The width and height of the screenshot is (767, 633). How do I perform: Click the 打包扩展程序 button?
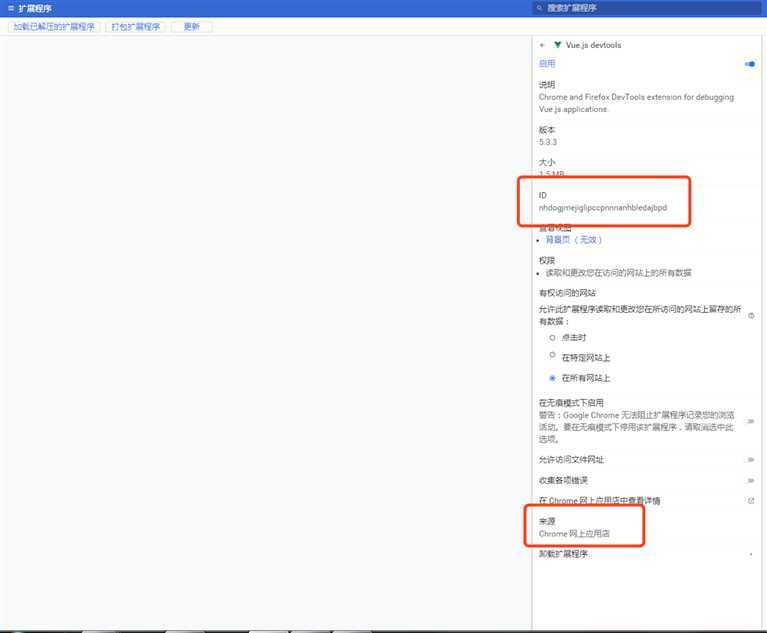pos(135,26)
